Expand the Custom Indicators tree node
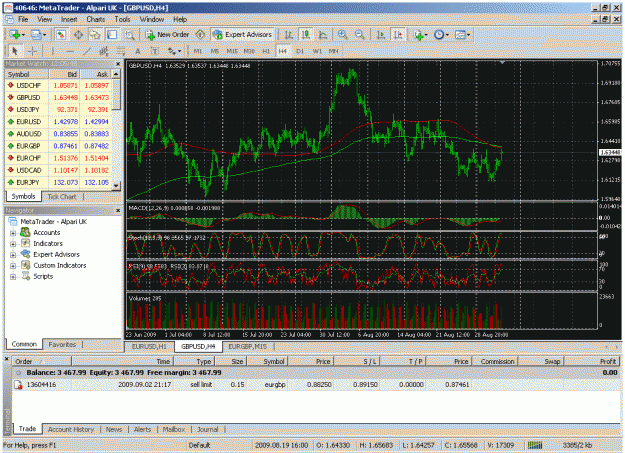The width and height of the screenshot is (625, 453). pyautogui.click(x=13, y=266)
